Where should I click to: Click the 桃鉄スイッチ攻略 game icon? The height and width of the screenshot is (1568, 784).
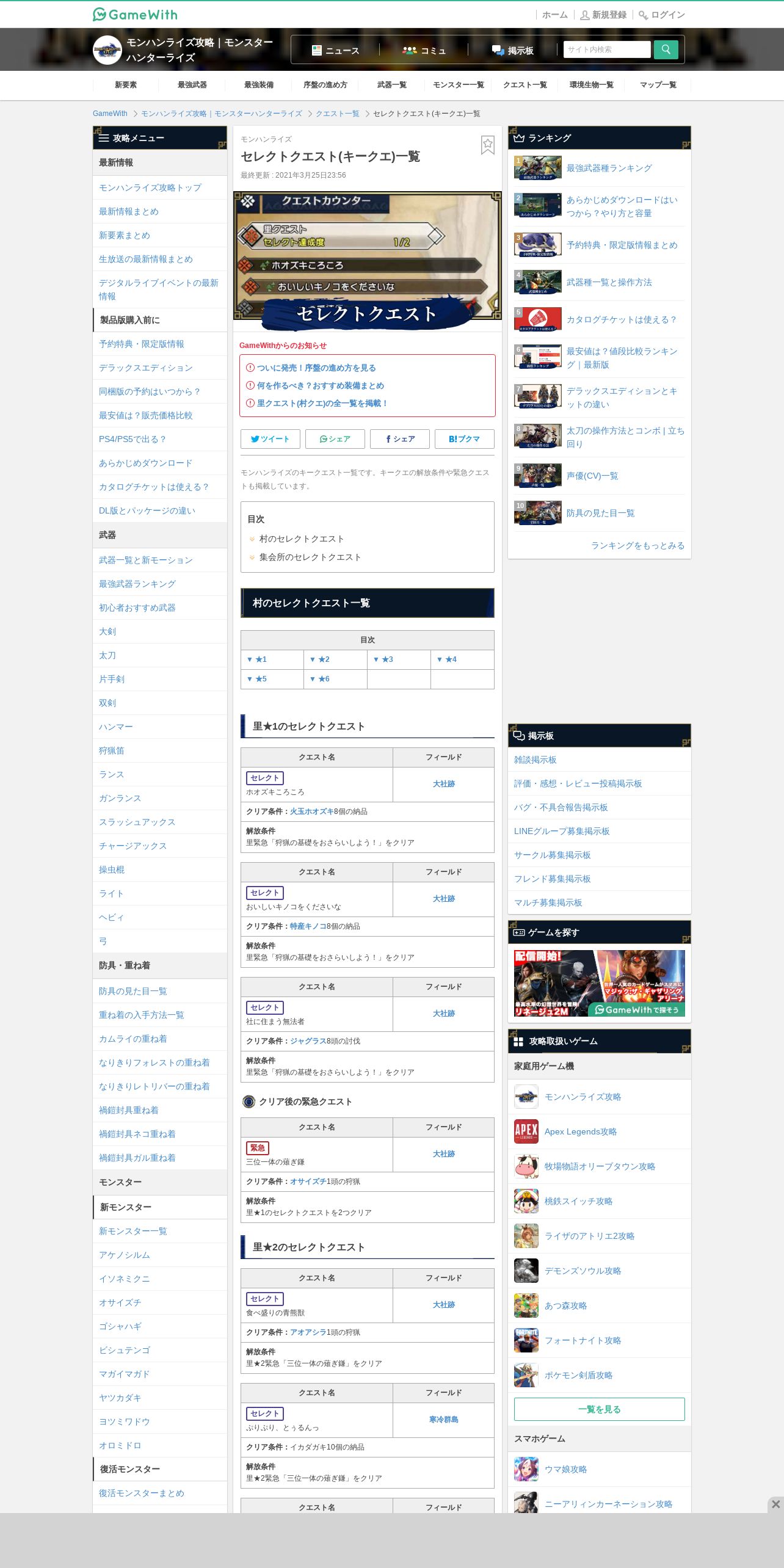coord(526,1201)
